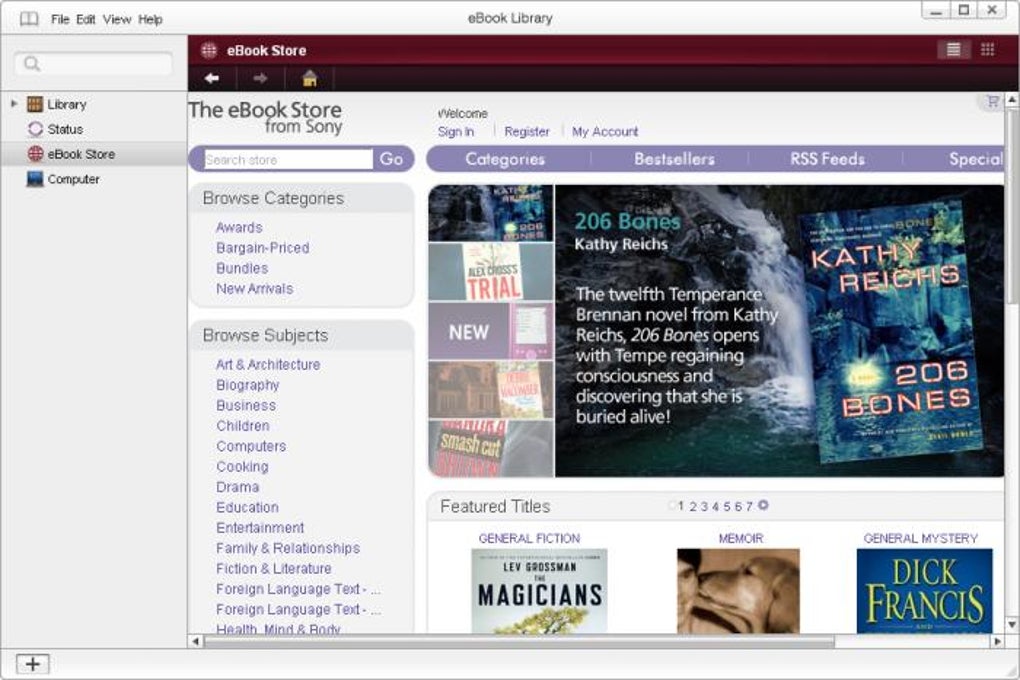1020x680 pixels.
Task: Go to next Featured Titles page arrow
Action: point(763,505)
